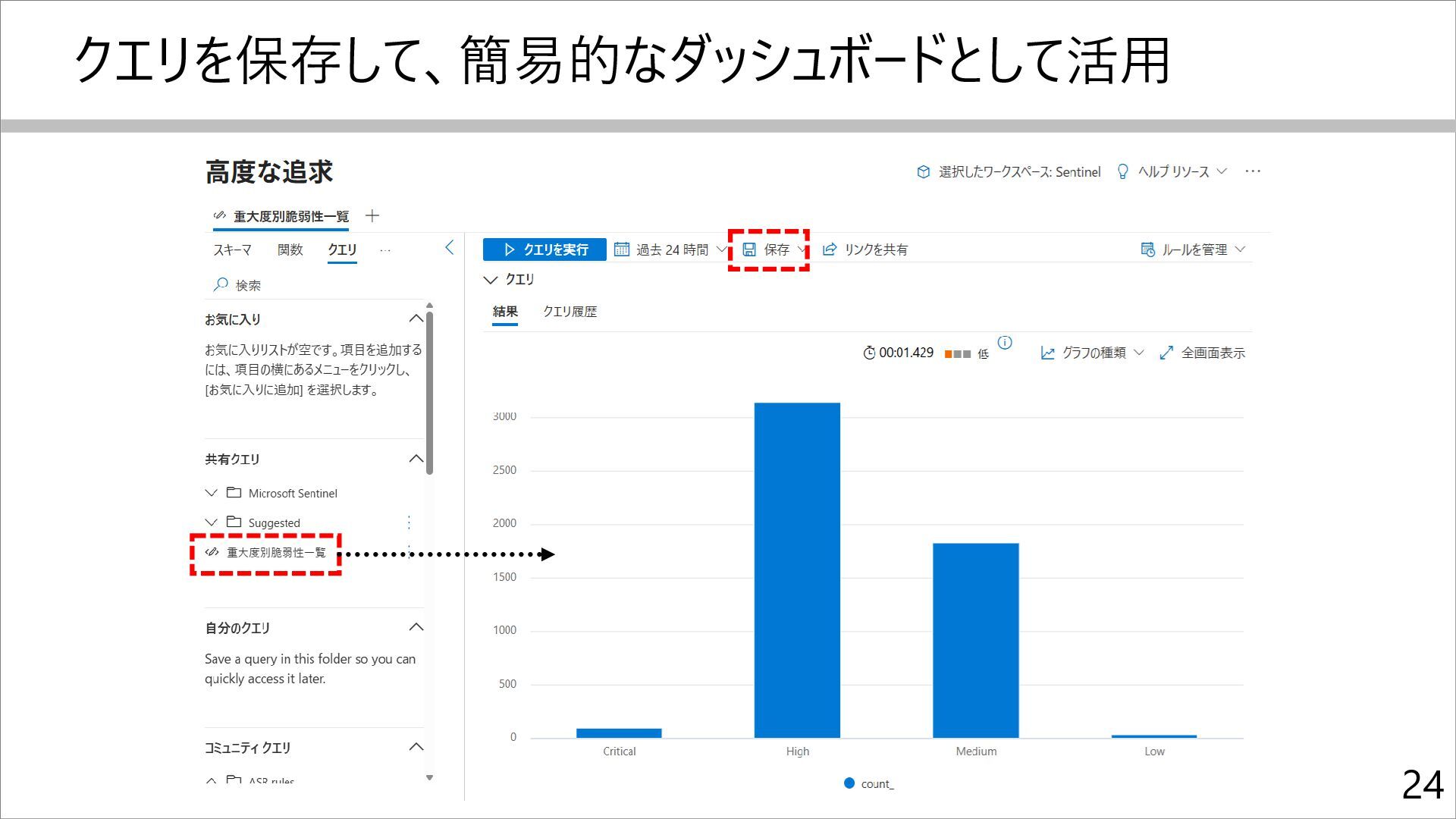Viewport: 1456px width, 819px height.
Task: Collapse the お気に入り section
Action: click(x=416, y=318)
